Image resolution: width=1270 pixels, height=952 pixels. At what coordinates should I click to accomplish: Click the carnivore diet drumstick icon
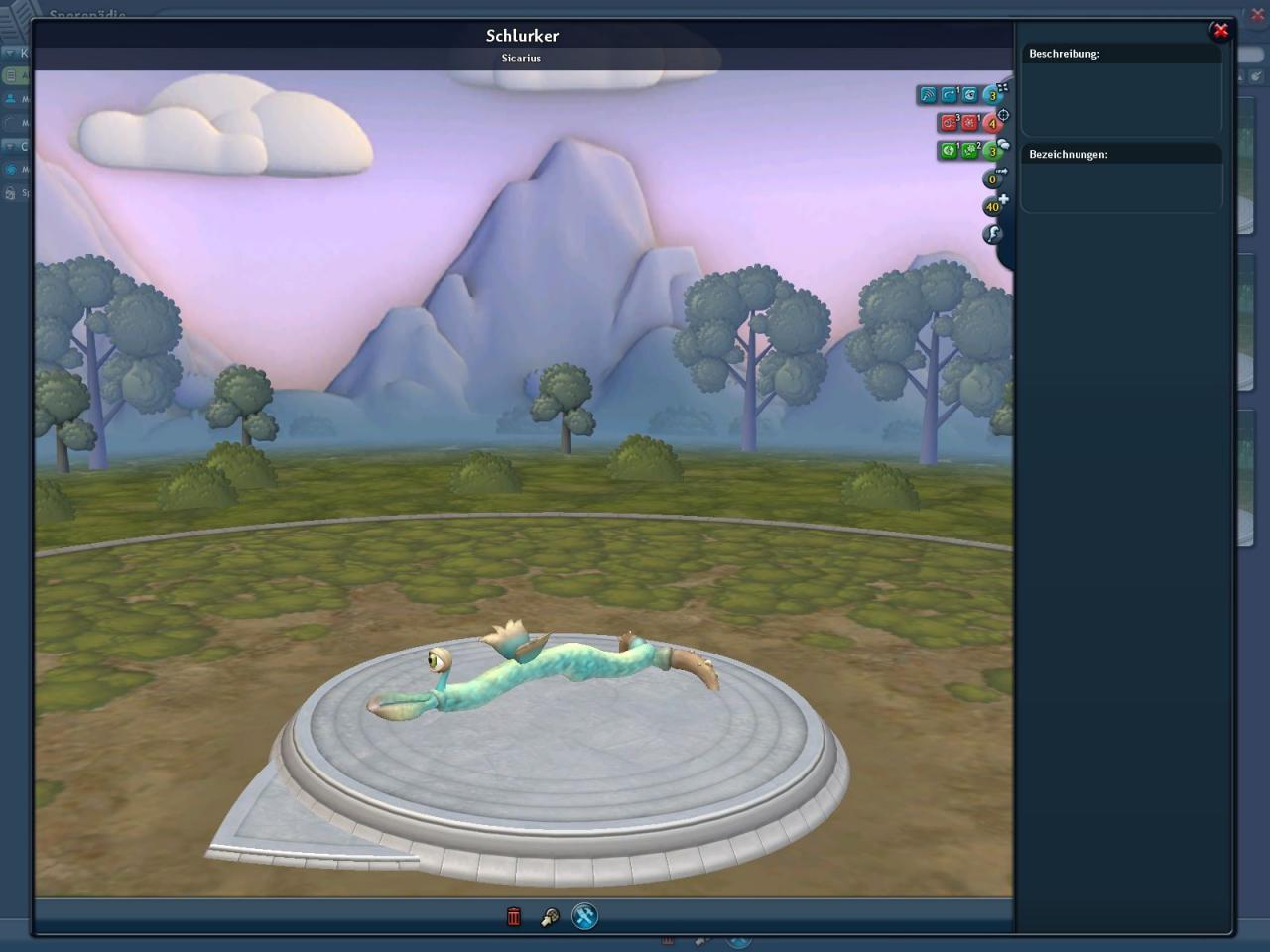click(x=992, y=234)
